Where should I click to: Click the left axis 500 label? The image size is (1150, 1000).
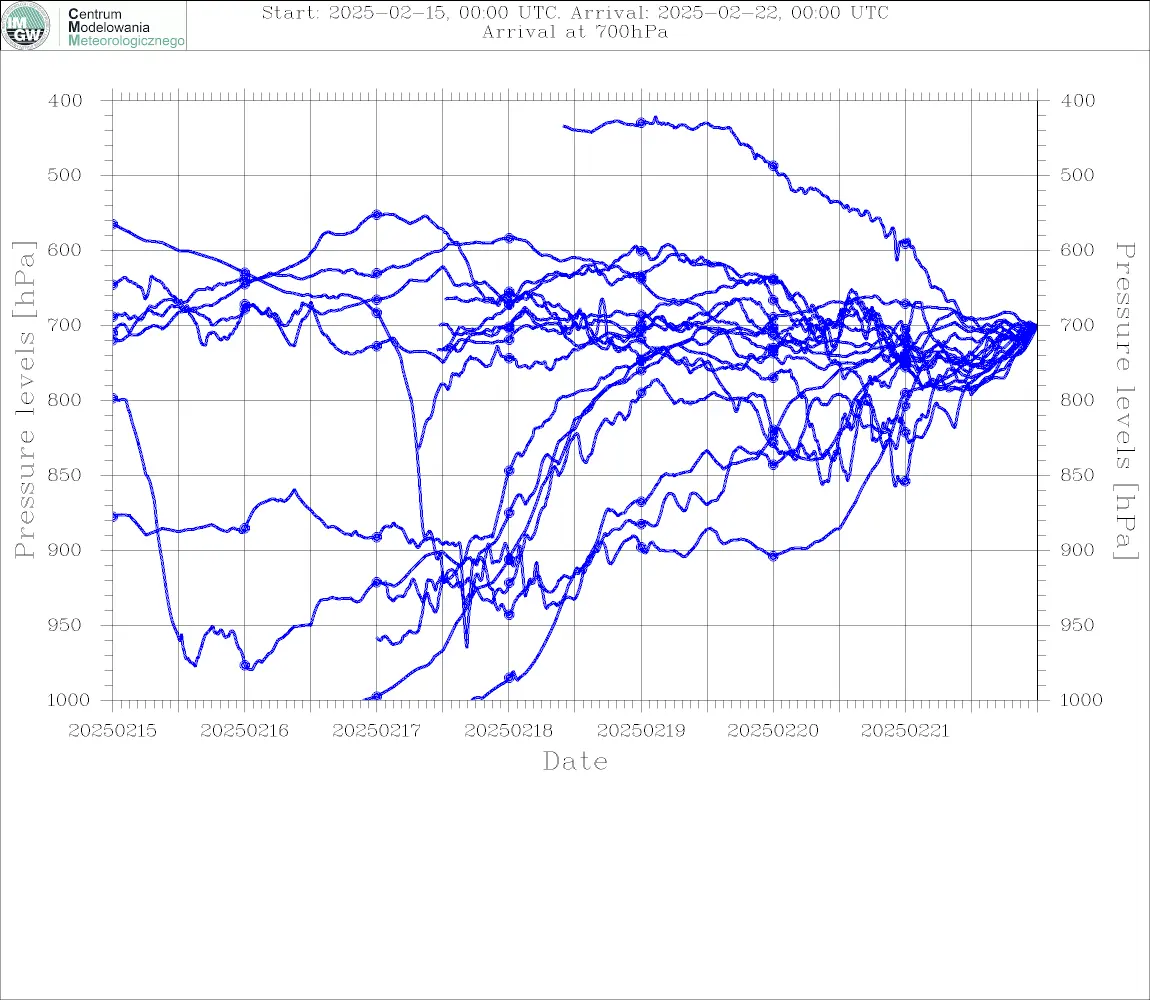[x=65, y=175]
